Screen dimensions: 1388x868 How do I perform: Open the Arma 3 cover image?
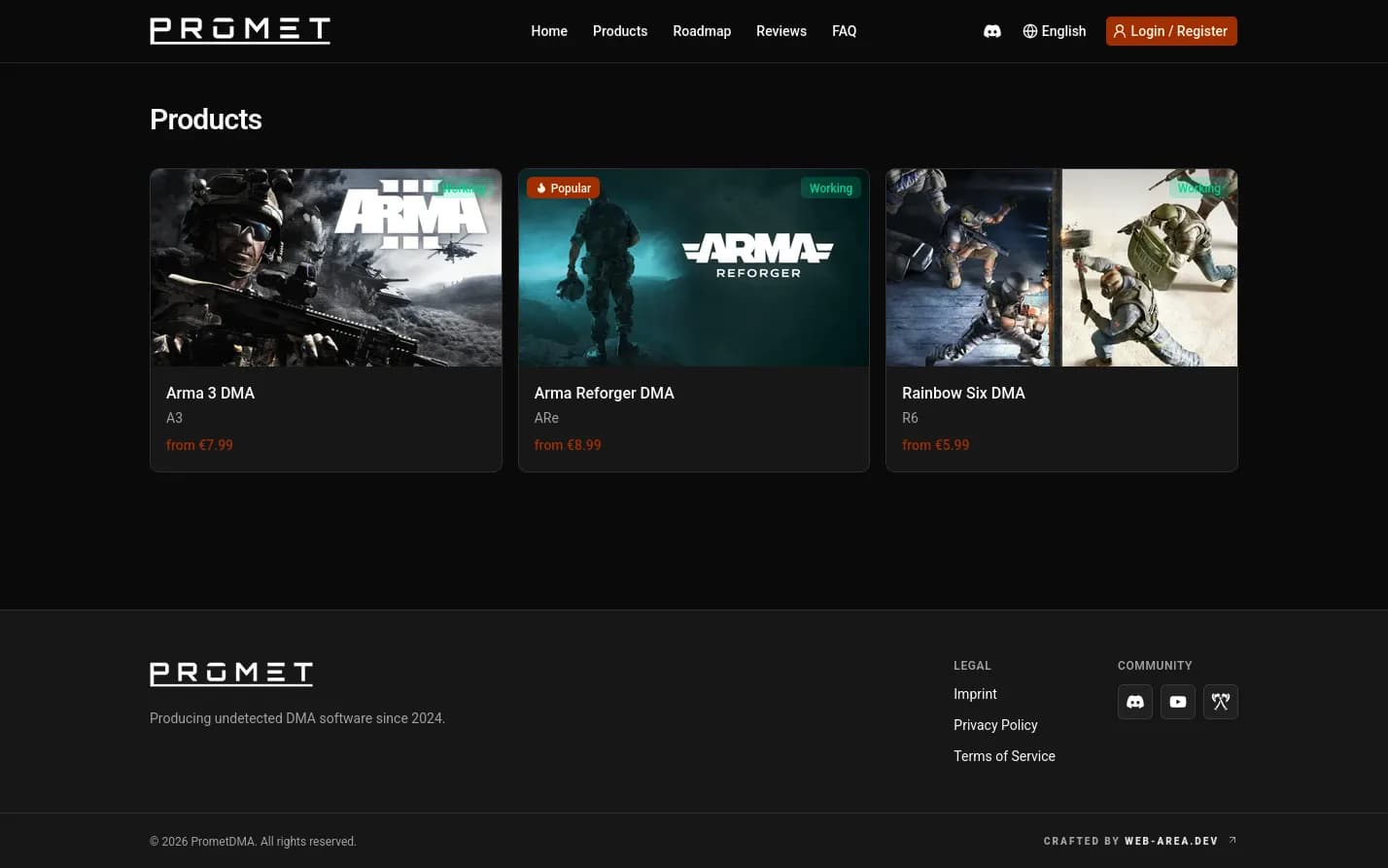click(x=327, y=268)
